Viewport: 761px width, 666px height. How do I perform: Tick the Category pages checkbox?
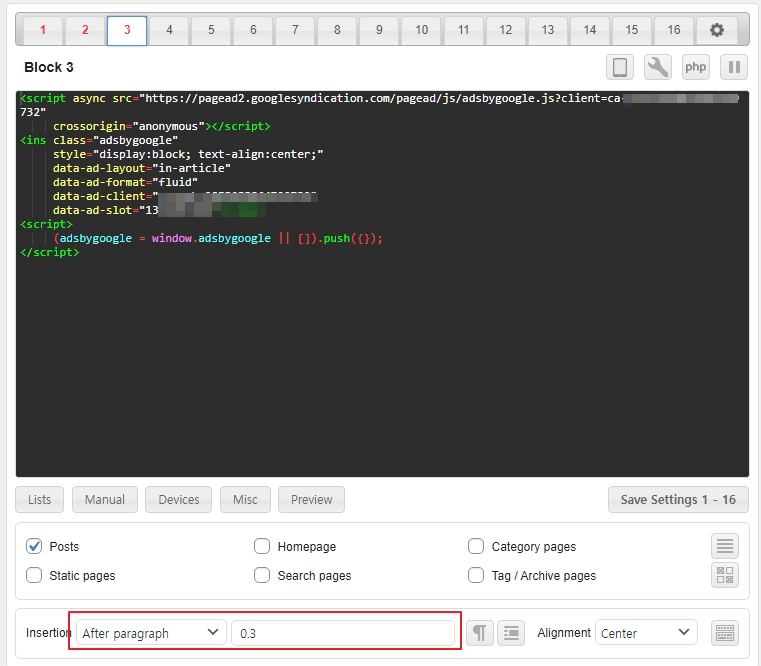coord(476,546)
